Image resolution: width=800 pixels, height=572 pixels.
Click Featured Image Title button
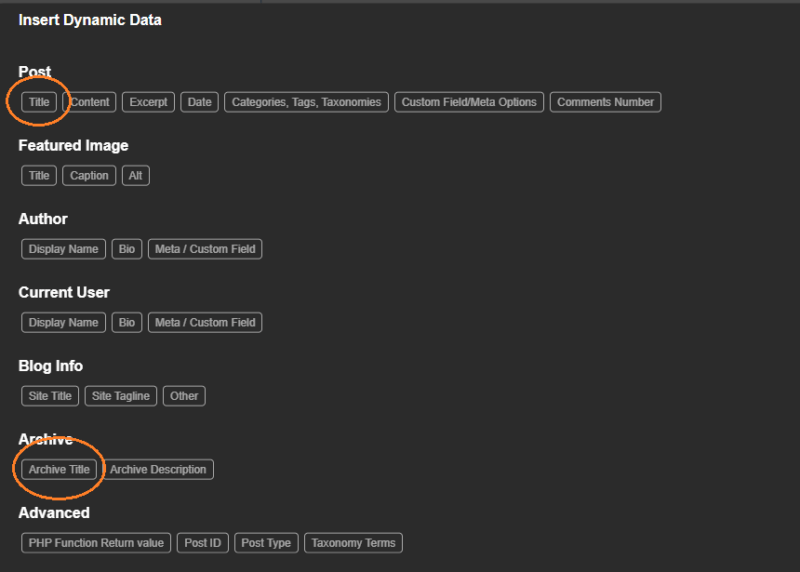[39, 176]
